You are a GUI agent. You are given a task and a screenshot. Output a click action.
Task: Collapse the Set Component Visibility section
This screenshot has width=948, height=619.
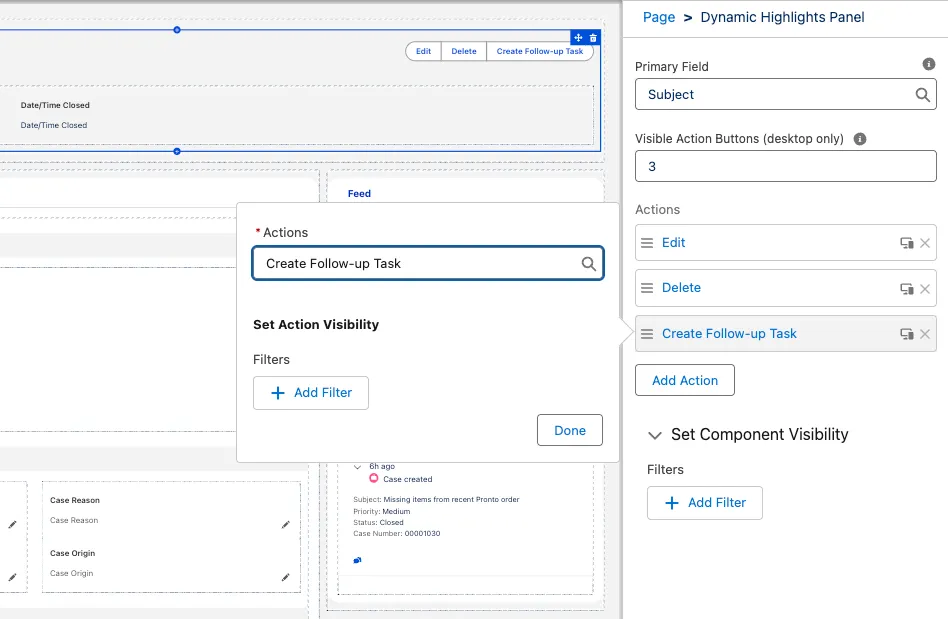pyautogui.click(x=655, y=435)
